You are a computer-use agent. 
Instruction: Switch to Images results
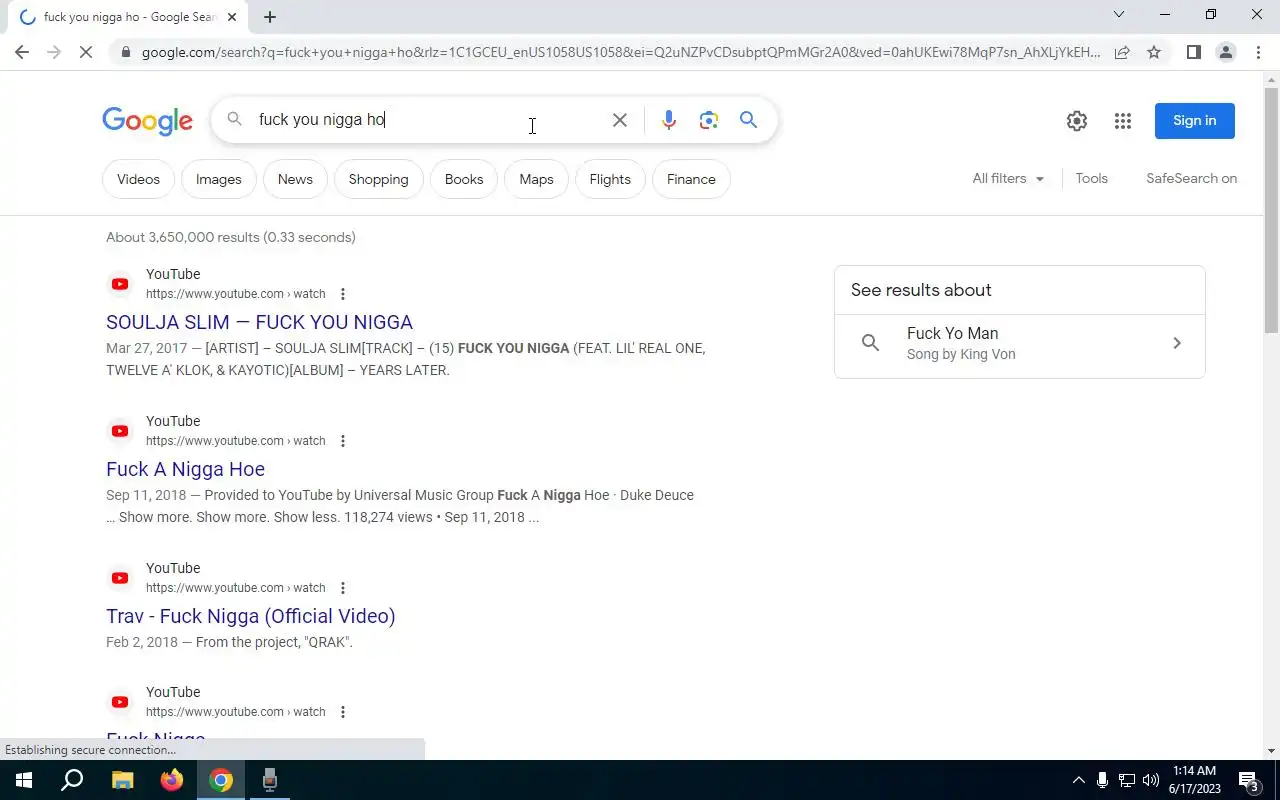218,180
